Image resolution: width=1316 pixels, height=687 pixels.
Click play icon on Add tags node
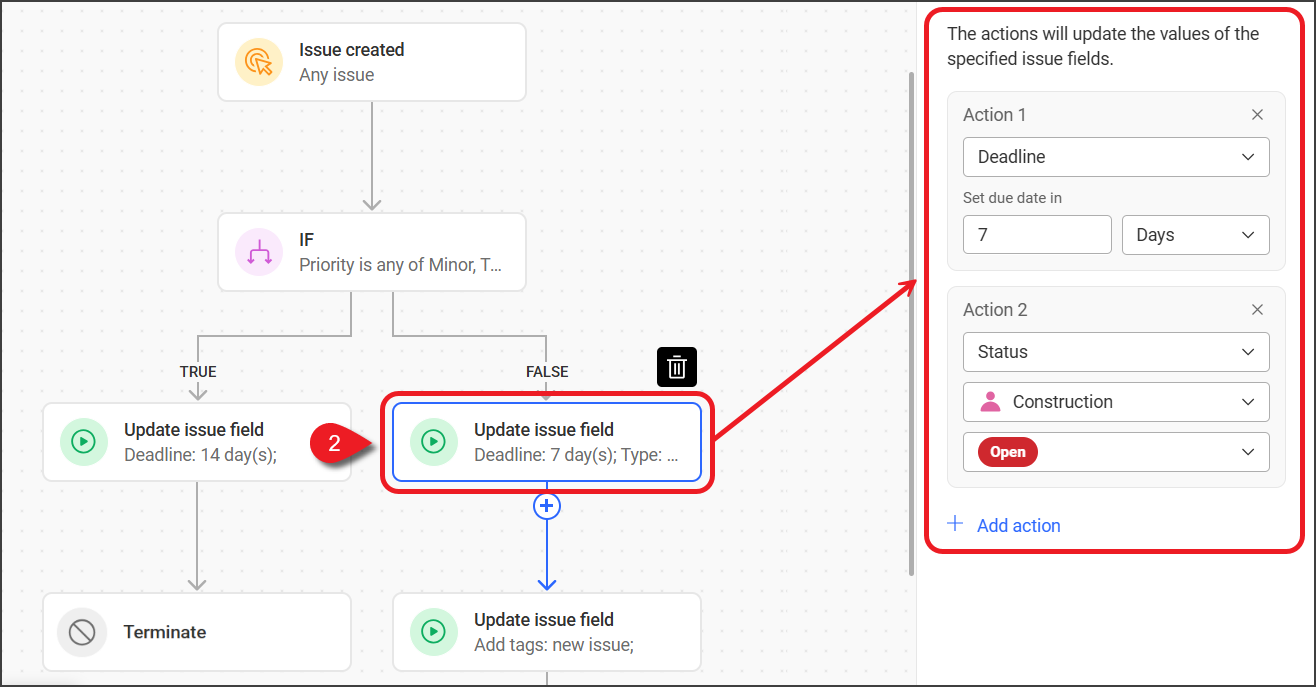pyautogui.click(x=434, y=632)
